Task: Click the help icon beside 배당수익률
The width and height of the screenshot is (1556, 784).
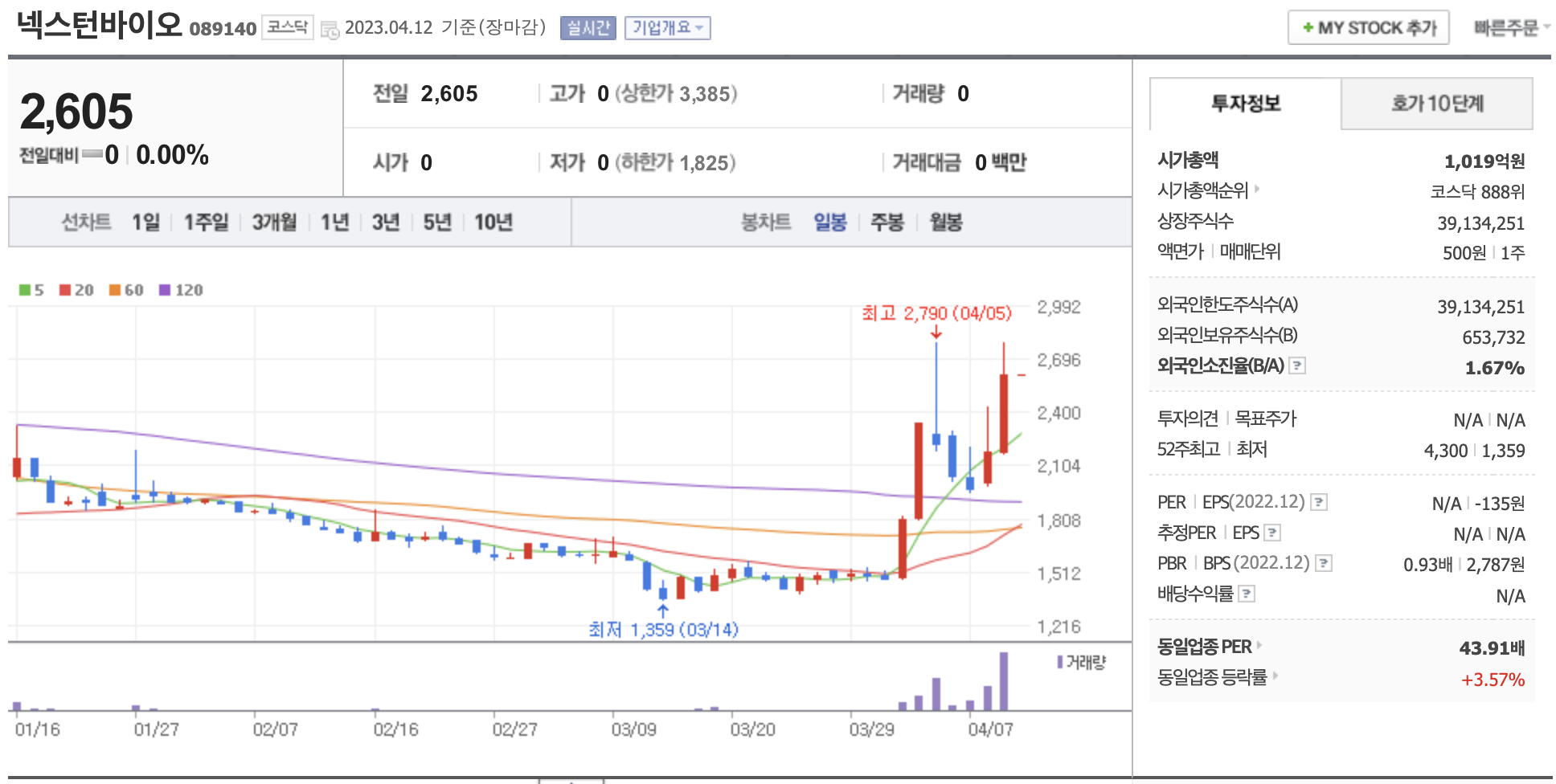Action: coord(1247,594)
